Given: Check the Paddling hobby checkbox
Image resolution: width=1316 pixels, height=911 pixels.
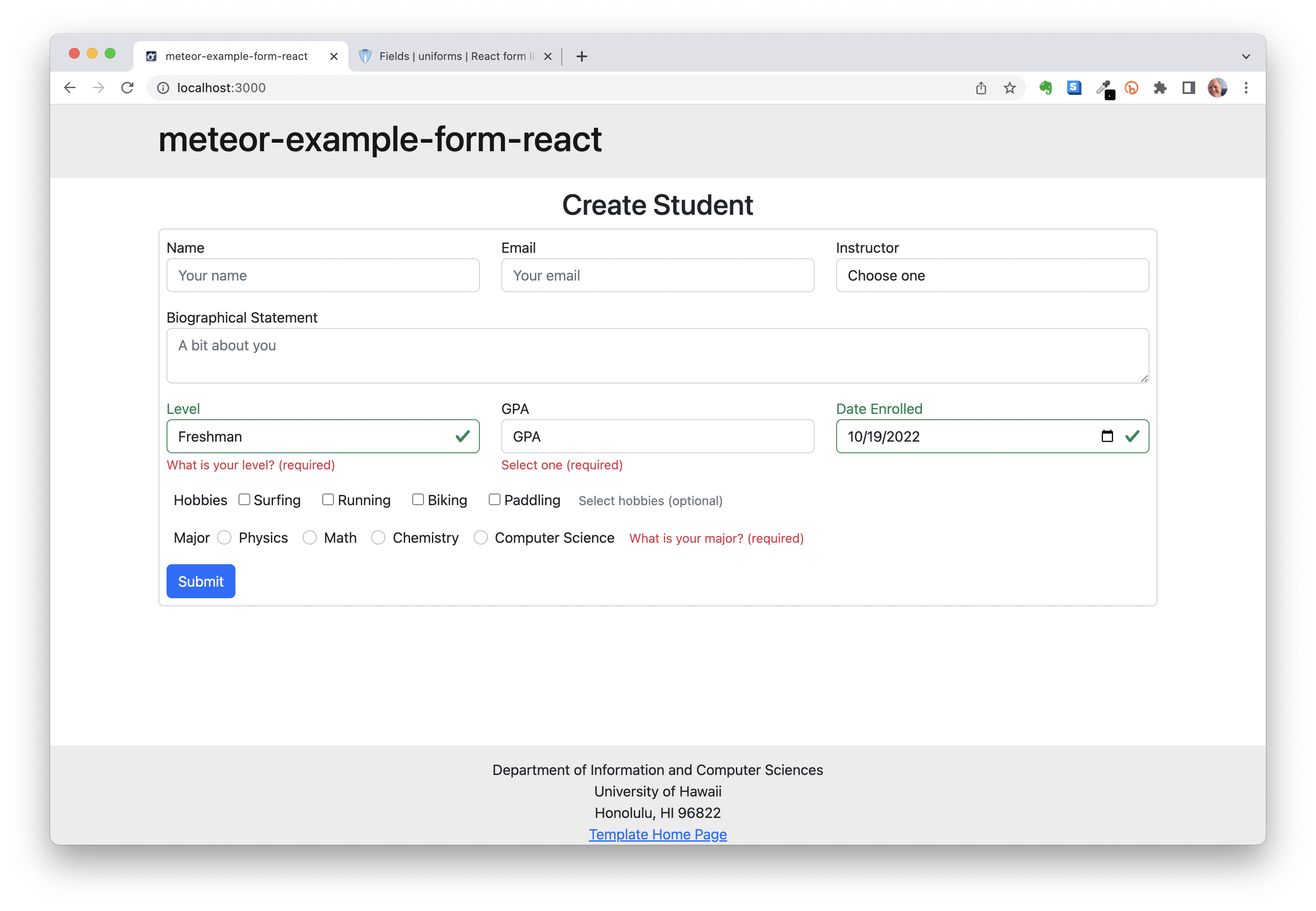Looking at the screenshot, I should click(x=495, y=499).
